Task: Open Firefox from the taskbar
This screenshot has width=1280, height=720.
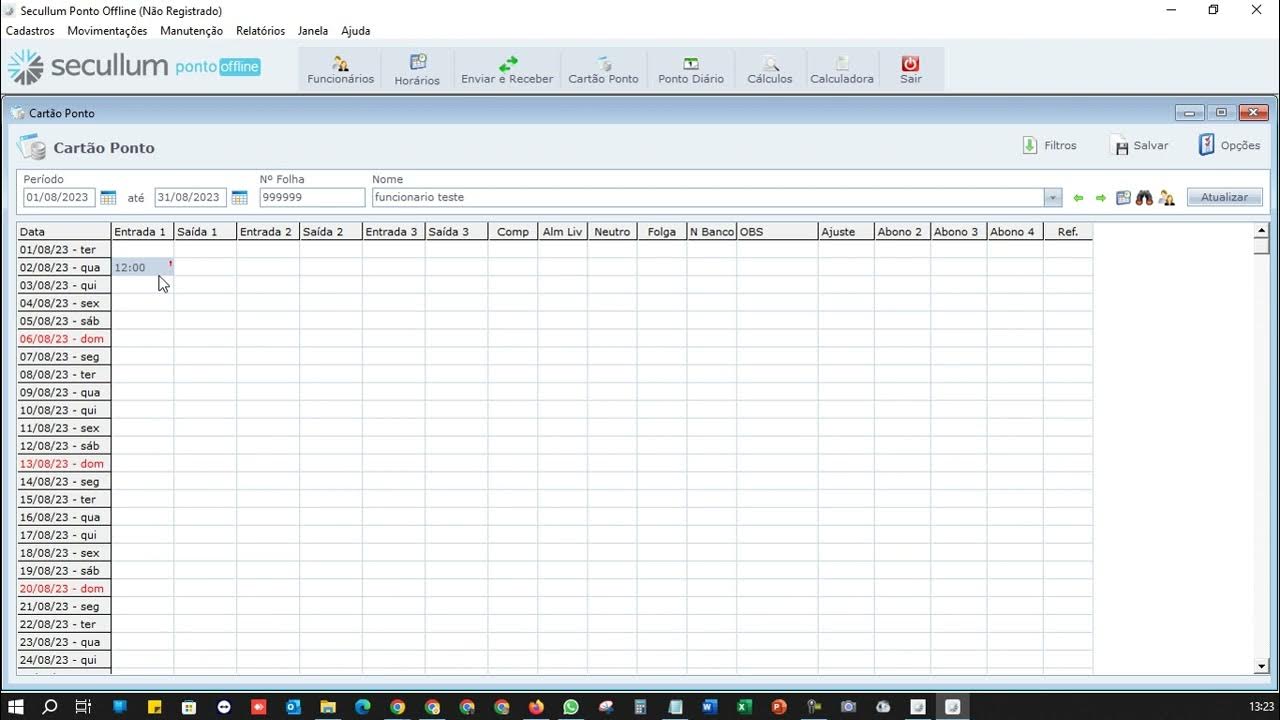Action: [x=536, y=707]
